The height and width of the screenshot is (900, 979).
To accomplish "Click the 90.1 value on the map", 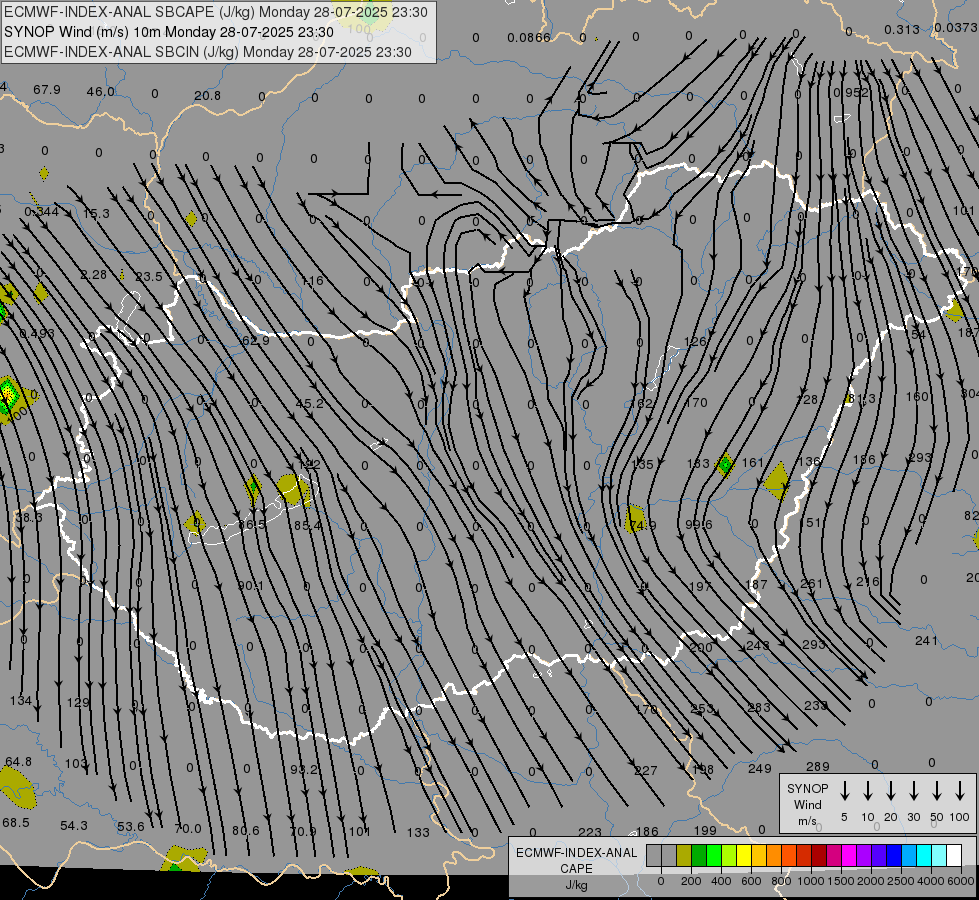I will point(250,586).
